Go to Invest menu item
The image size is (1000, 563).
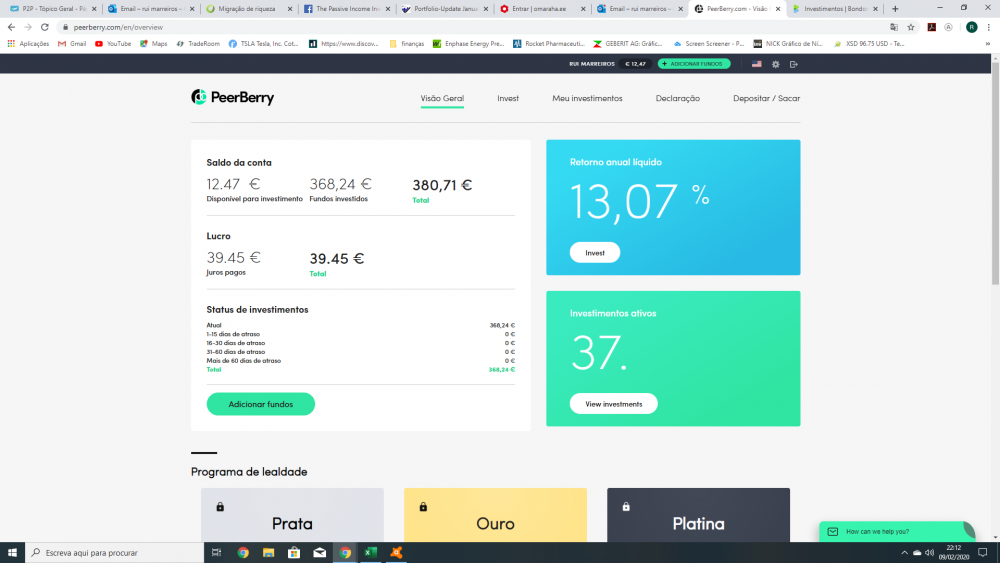(508, 99)
